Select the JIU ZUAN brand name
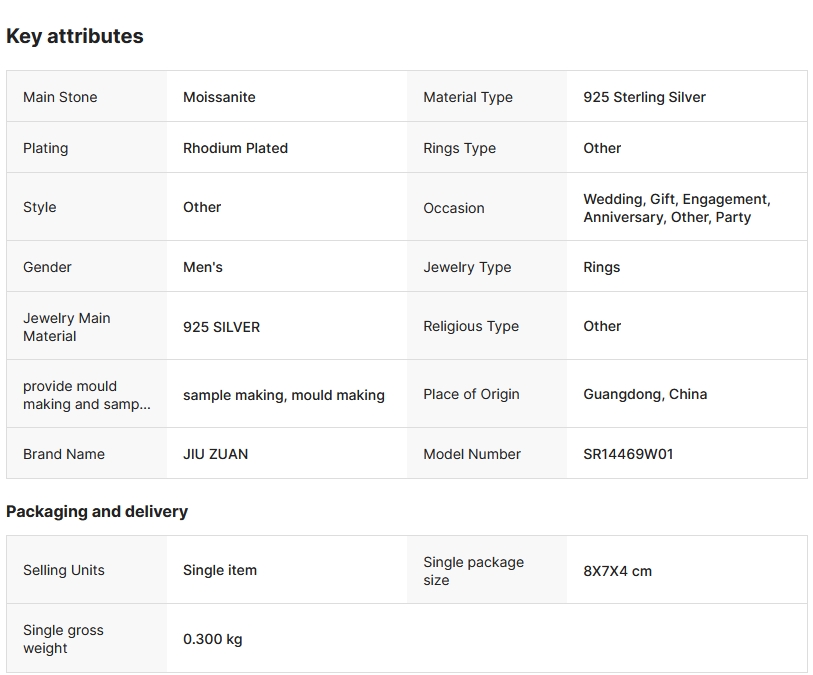The image size is (813, 675). click(x=215, y=454)
